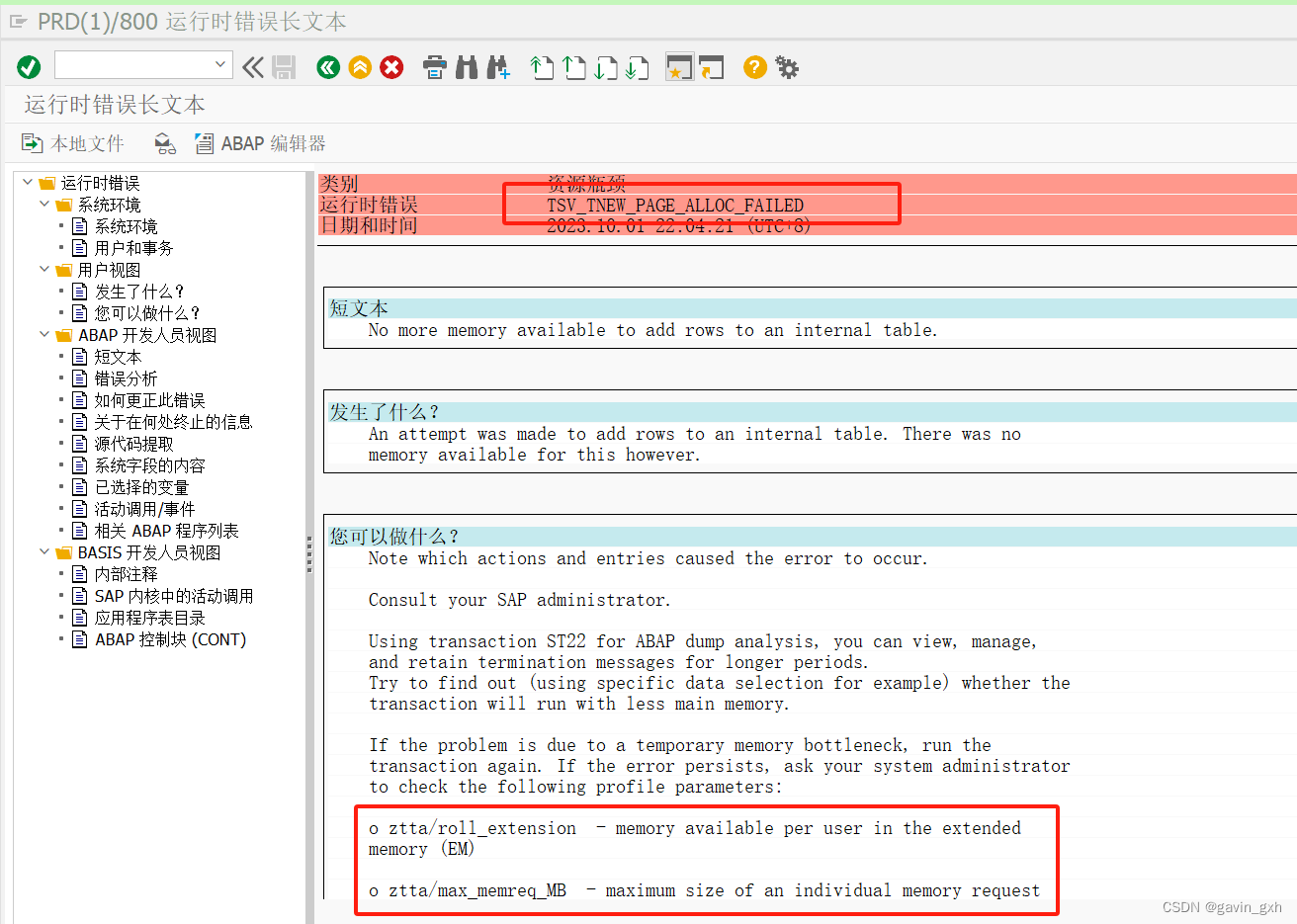Open Find with the binoculars icon
This screenshot has width=1297, height=924.
pyautogui.click(x=466, y=67)
